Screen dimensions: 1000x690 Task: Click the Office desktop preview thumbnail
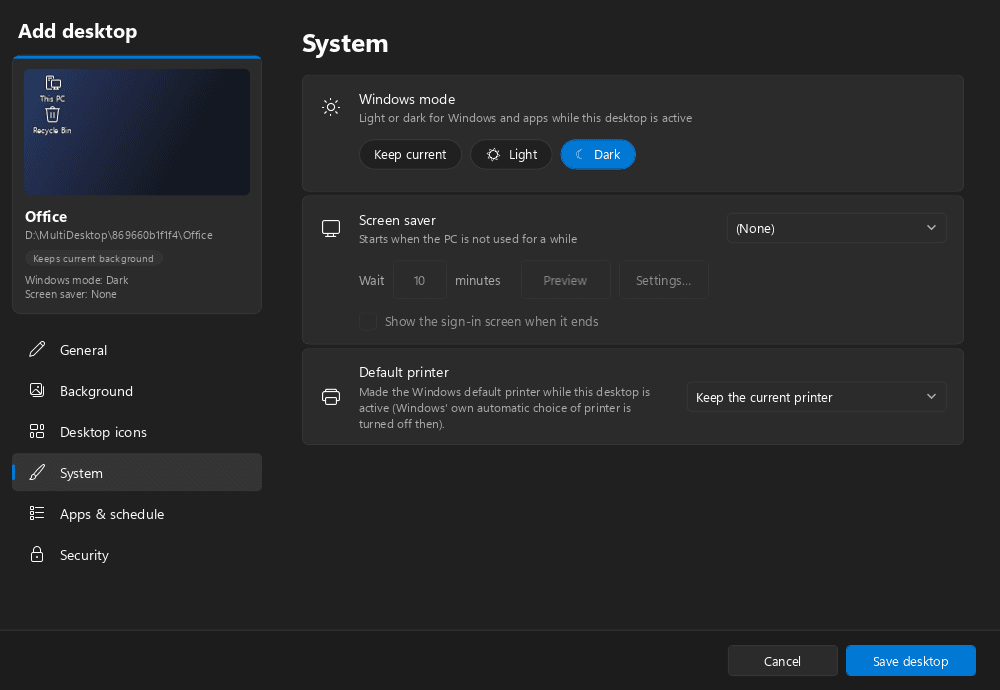tap(137, 132)
